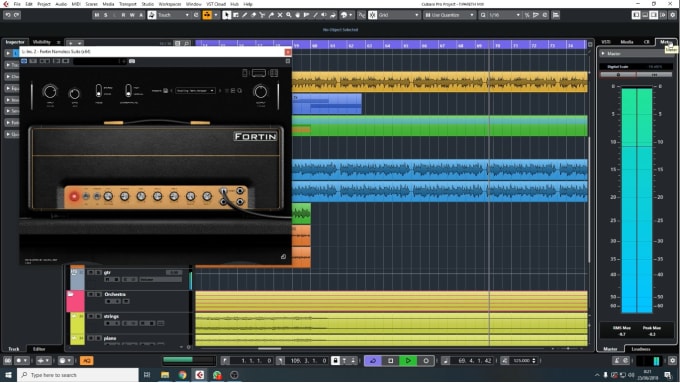Switch to the Editor tab at bottom left
The image size is (680, 383).
[x=39, y=349]
